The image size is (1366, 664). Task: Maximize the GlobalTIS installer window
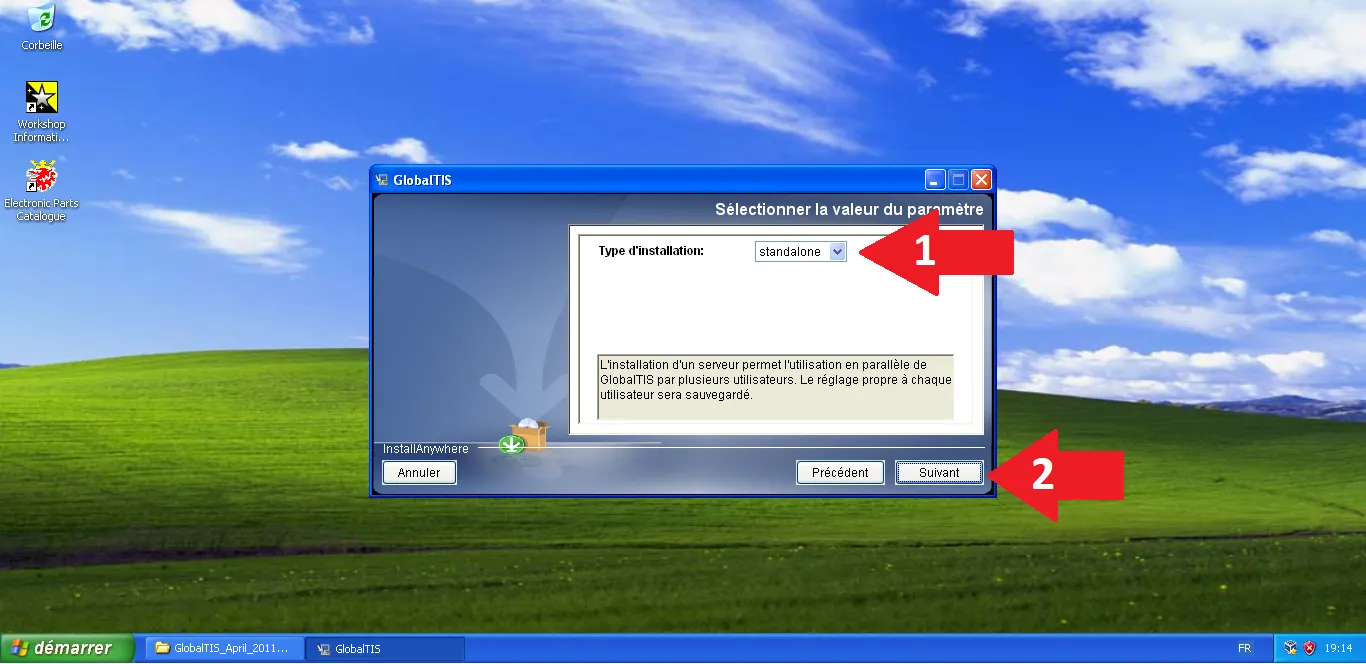[958, 180]
